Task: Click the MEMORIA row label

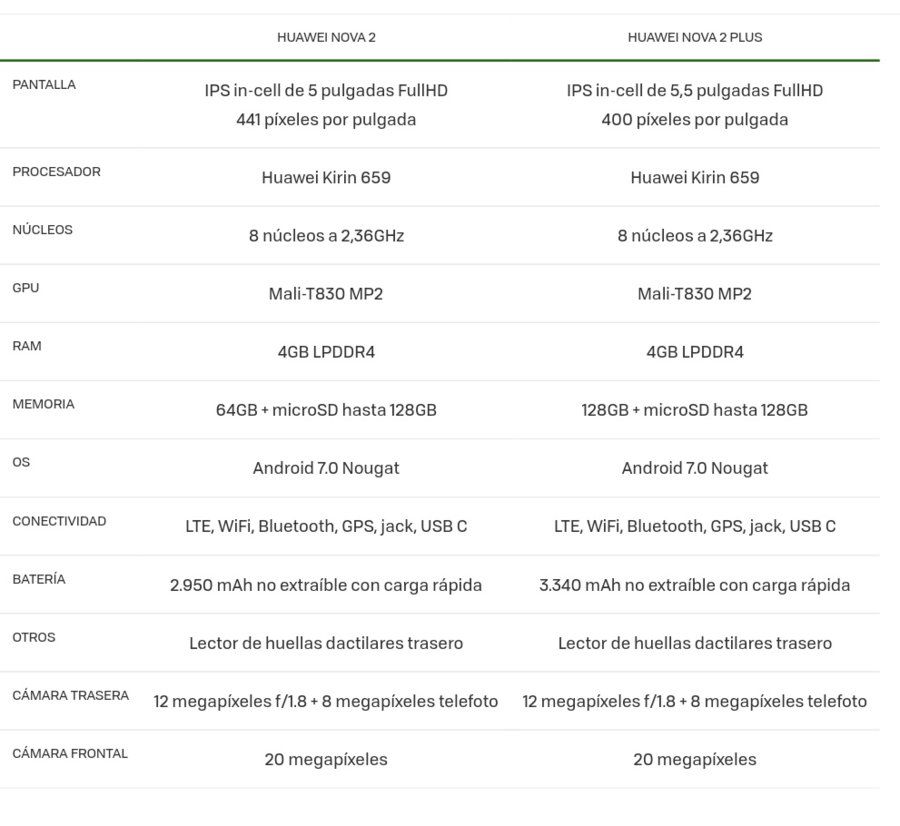Action: (44, 404)
